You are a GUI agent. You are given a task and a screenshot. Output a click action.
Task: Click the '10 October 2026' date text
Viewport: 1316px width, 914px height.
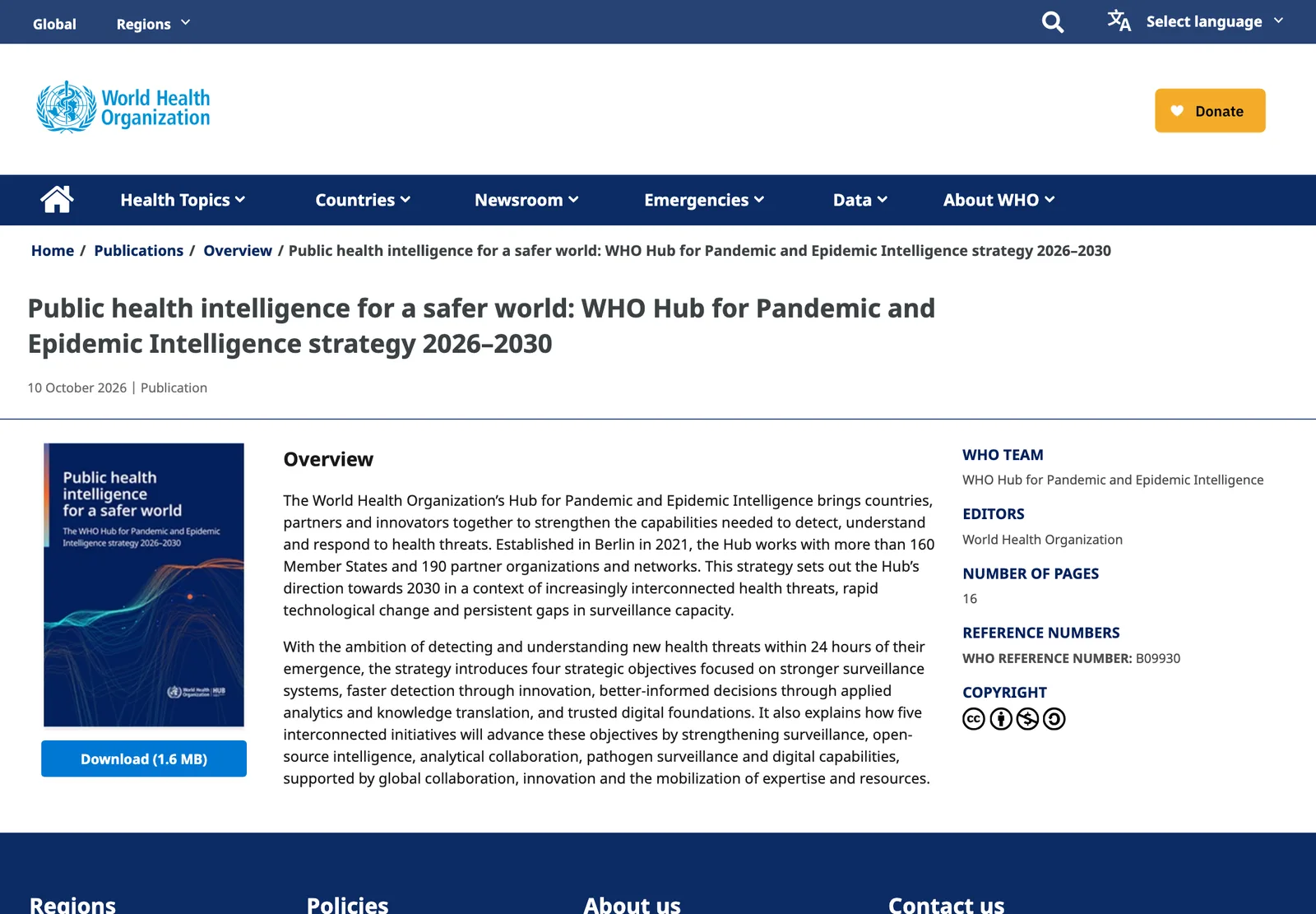(x=77, y=387)
